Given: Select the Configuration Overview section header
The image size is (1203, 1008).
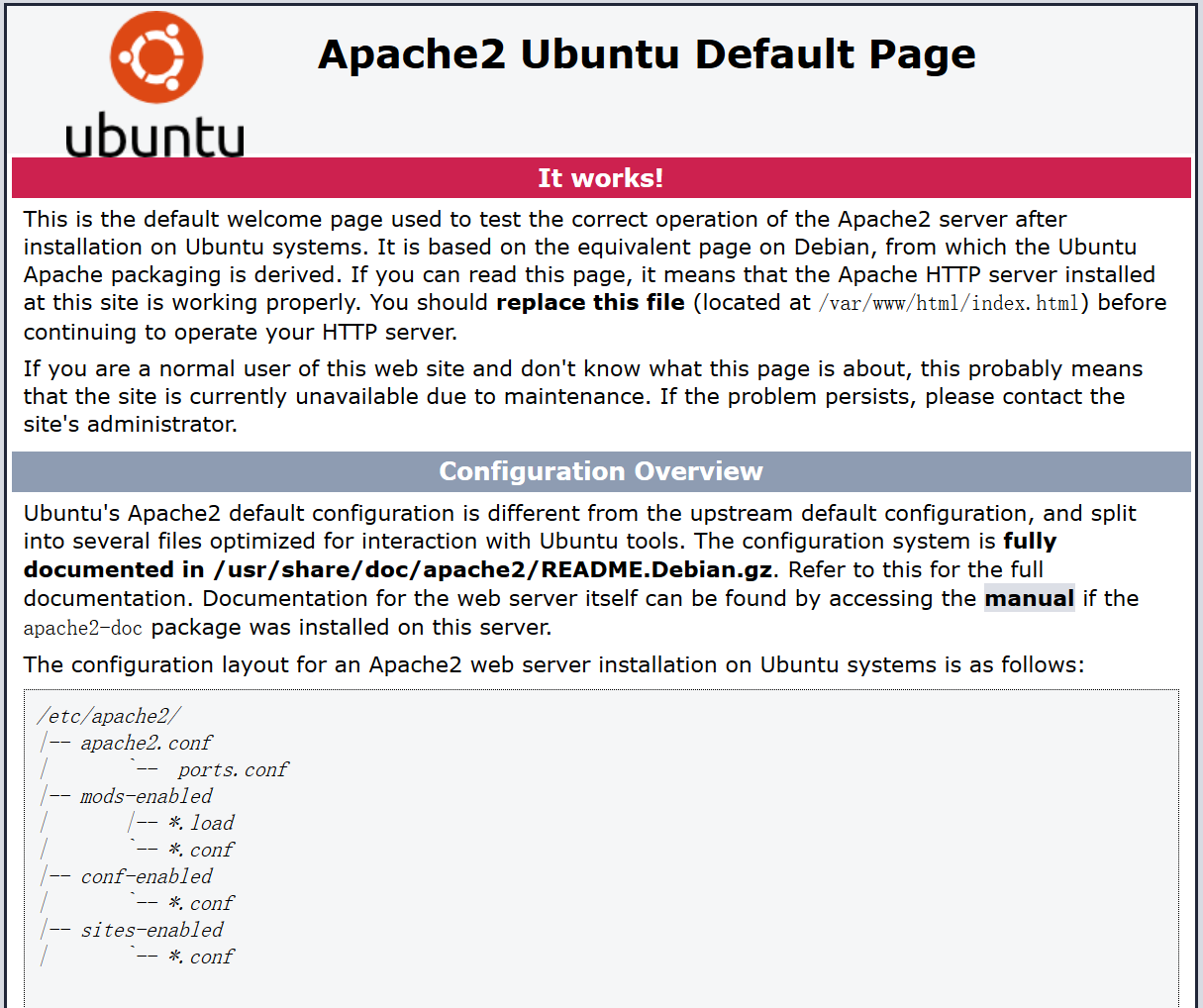Looking at the screenshot, I should 600,471.
